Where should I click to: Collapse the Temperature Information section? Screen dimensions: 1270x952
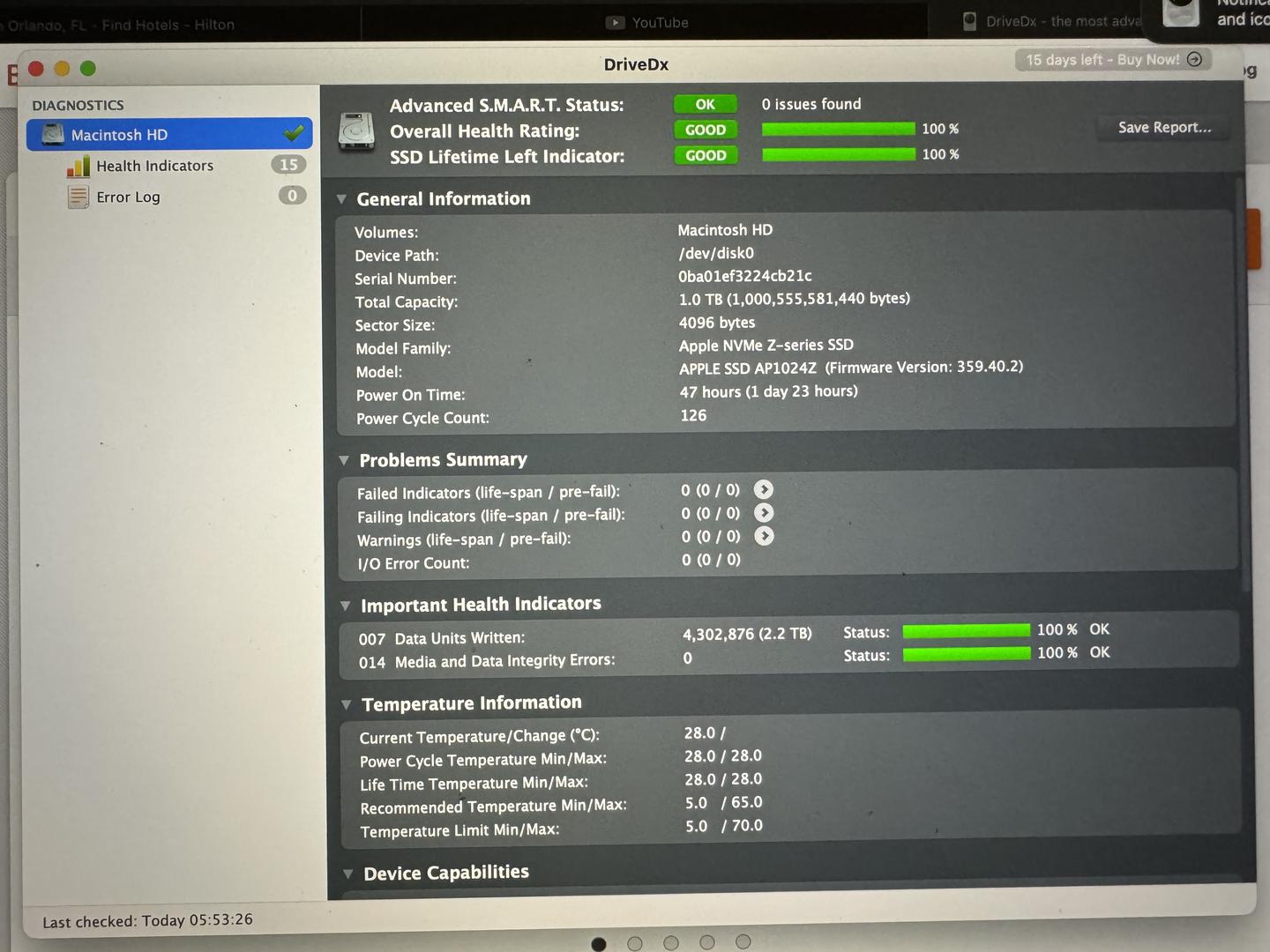click(347, 704)
